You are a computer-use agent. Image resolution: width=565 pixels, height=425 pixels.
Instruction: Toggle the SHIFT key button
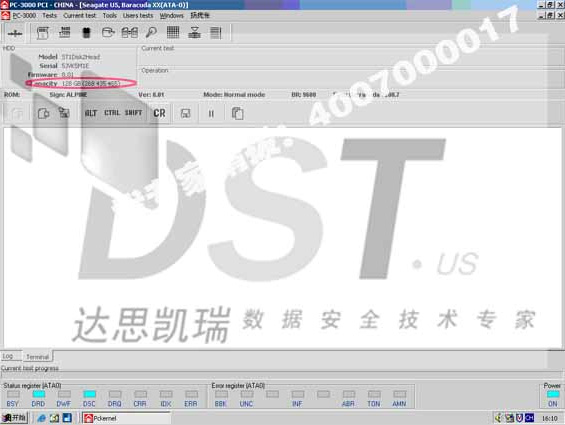[133, 113]
